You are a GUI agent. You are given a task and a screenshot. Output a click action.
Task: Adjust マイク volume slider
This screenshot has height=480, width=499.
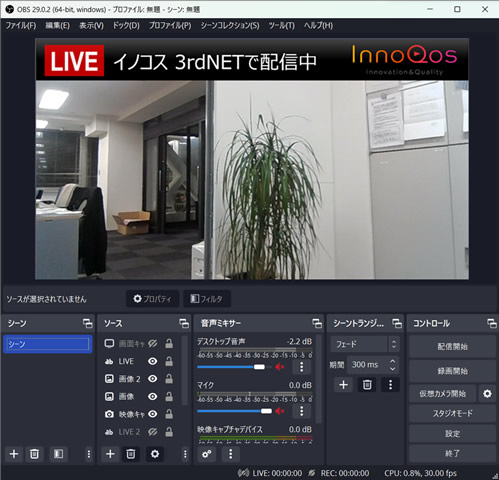click(234, 411)
